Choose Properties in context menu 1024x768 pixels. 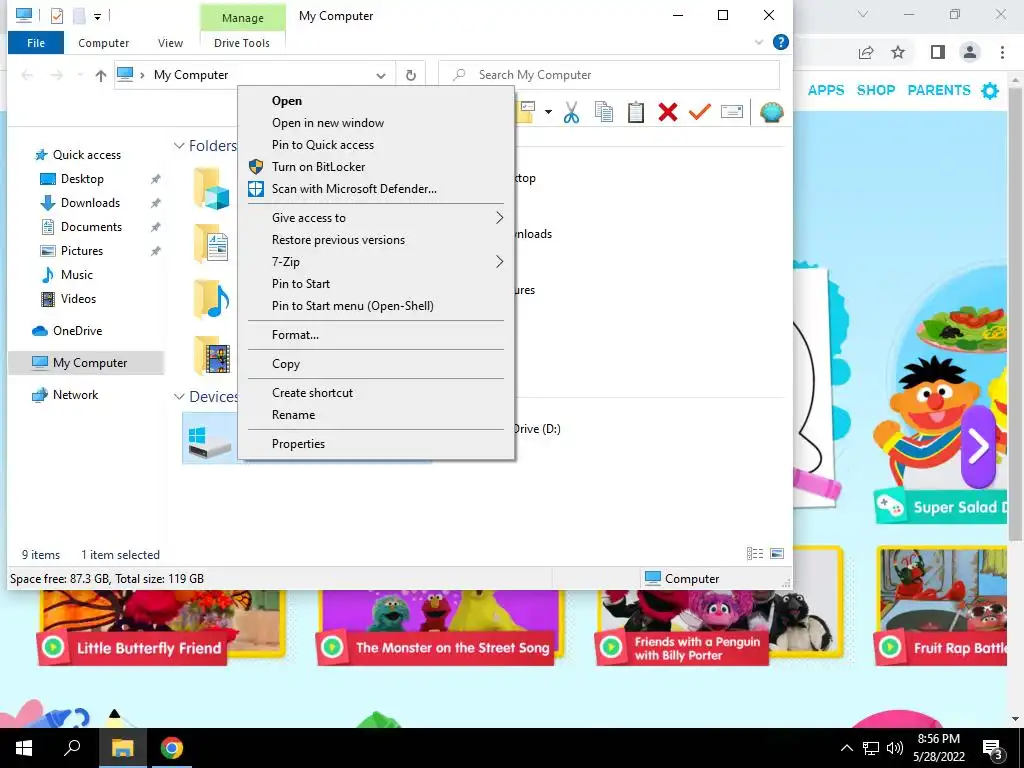pyautogui.click(x=376, y=444)
